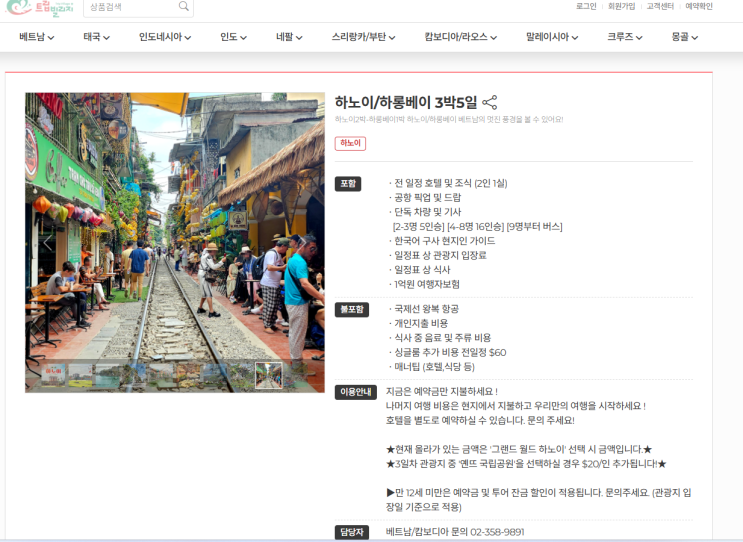
Task: Open the 로그인 link
Action: click(x=586, y=6)
